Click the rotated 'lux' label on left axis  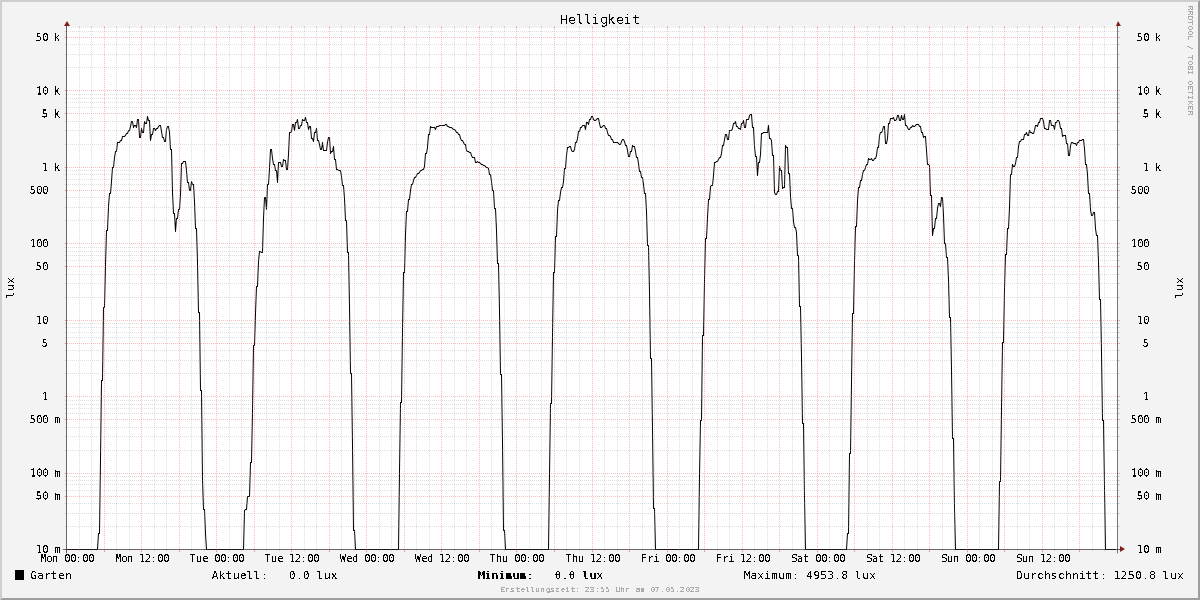pyautogui.click(x=12, y=289)
